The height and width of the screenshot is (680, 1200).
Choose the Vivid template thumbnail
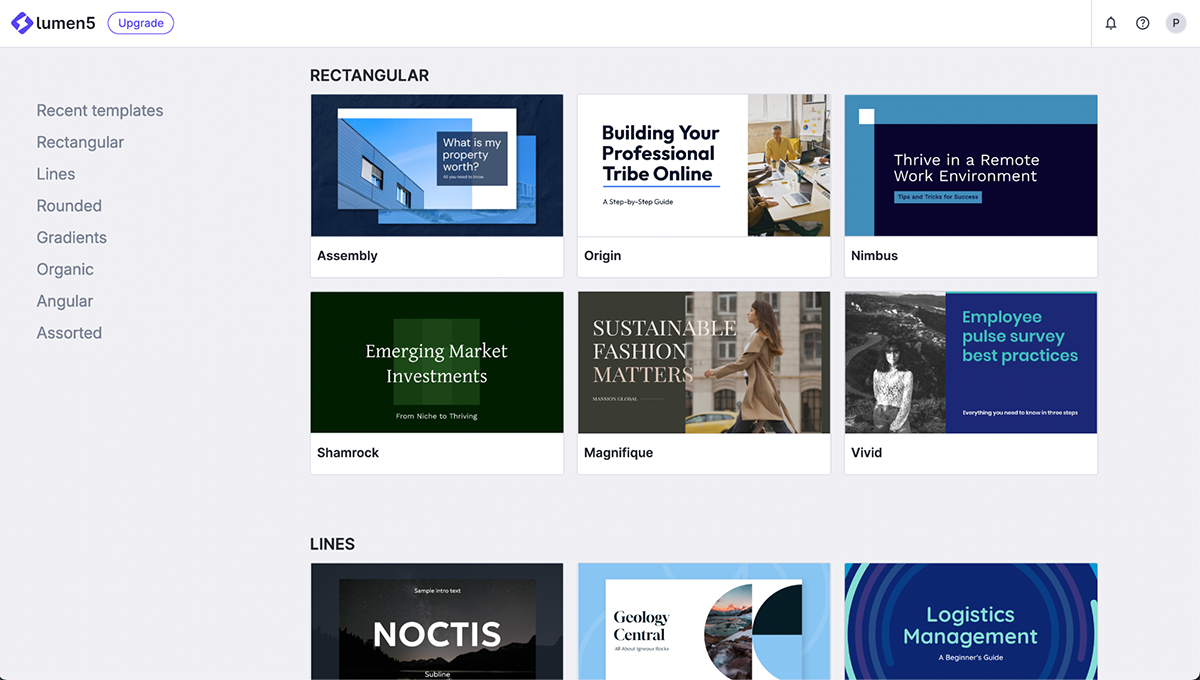pos(971,363)
